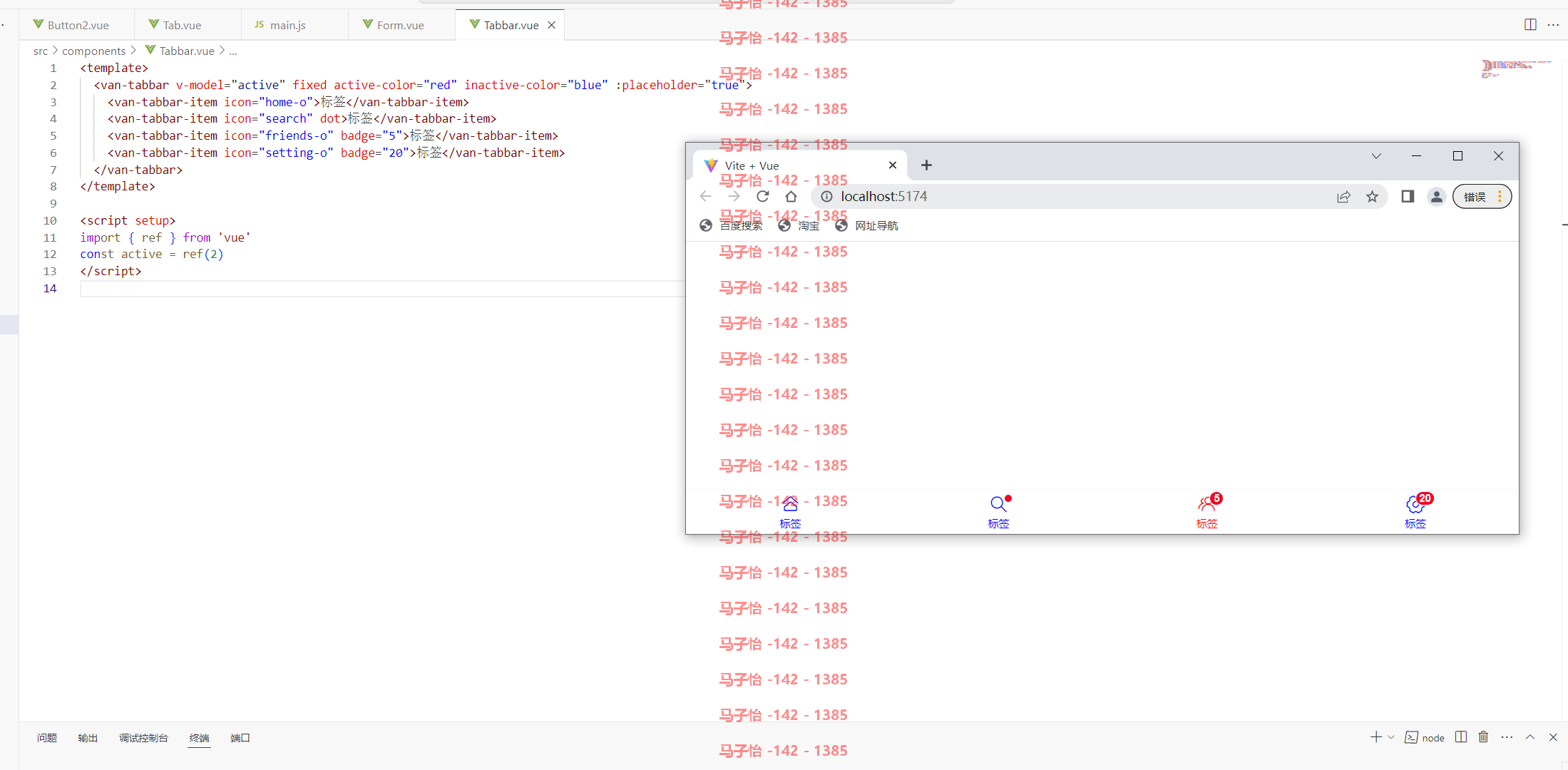Open terminal panel more actions menu

pyautogui.click(x=1507, y=737)
